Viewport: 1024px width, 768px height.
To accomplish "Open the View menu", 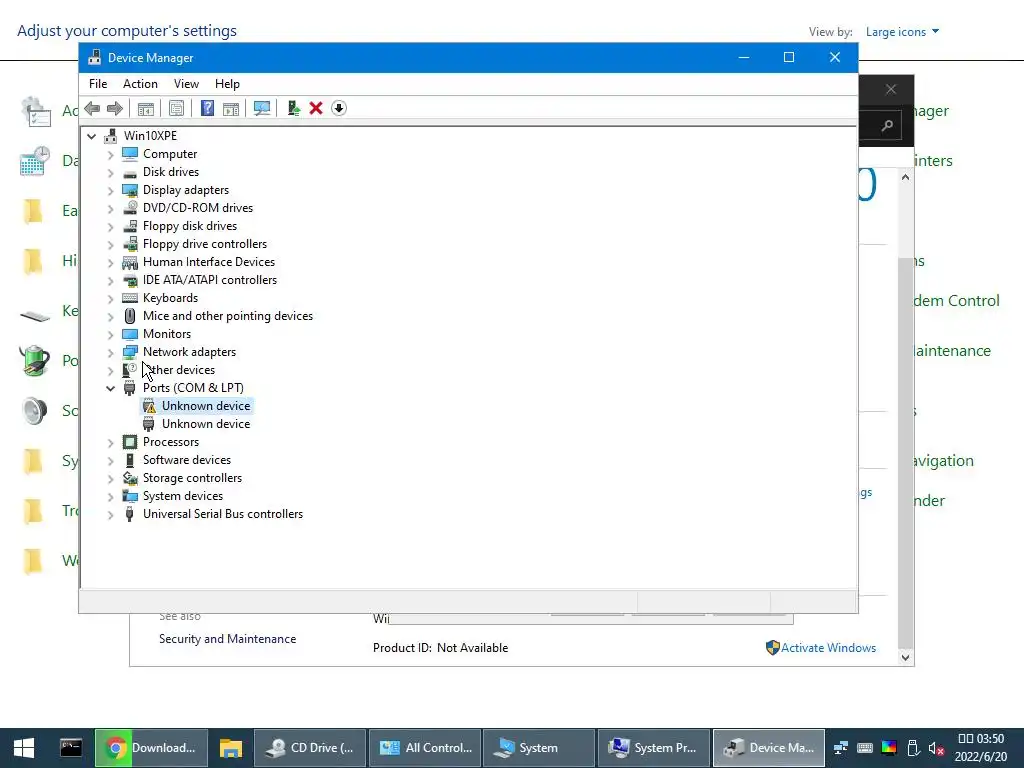I will tap(186, 84).
